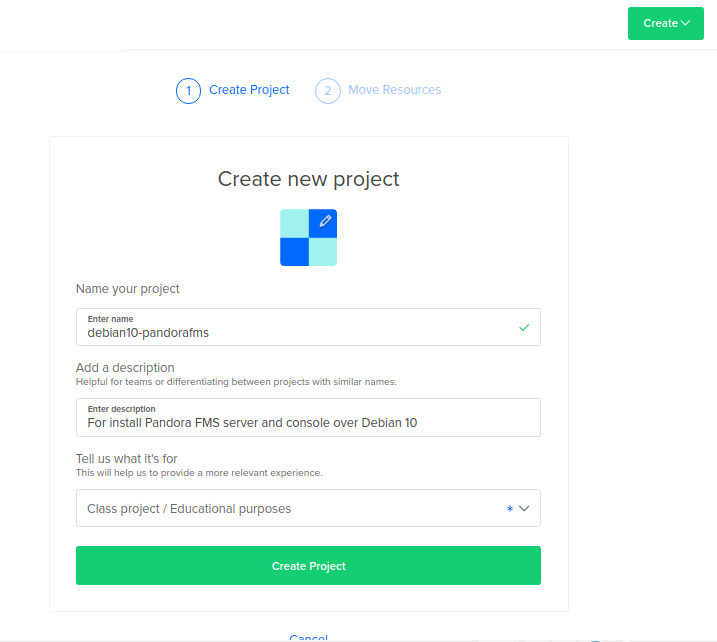Click the blue asterisk in purpose dropdown
Viewport: 717px width, 642px height.
tap(509, 509)
